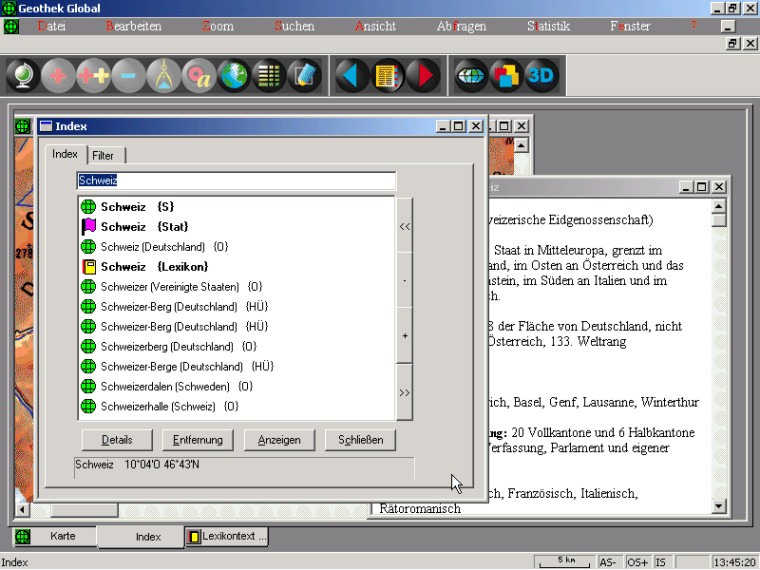Click the Anzeigen button
Screen dimensions: 760x570
click(279, 440)
